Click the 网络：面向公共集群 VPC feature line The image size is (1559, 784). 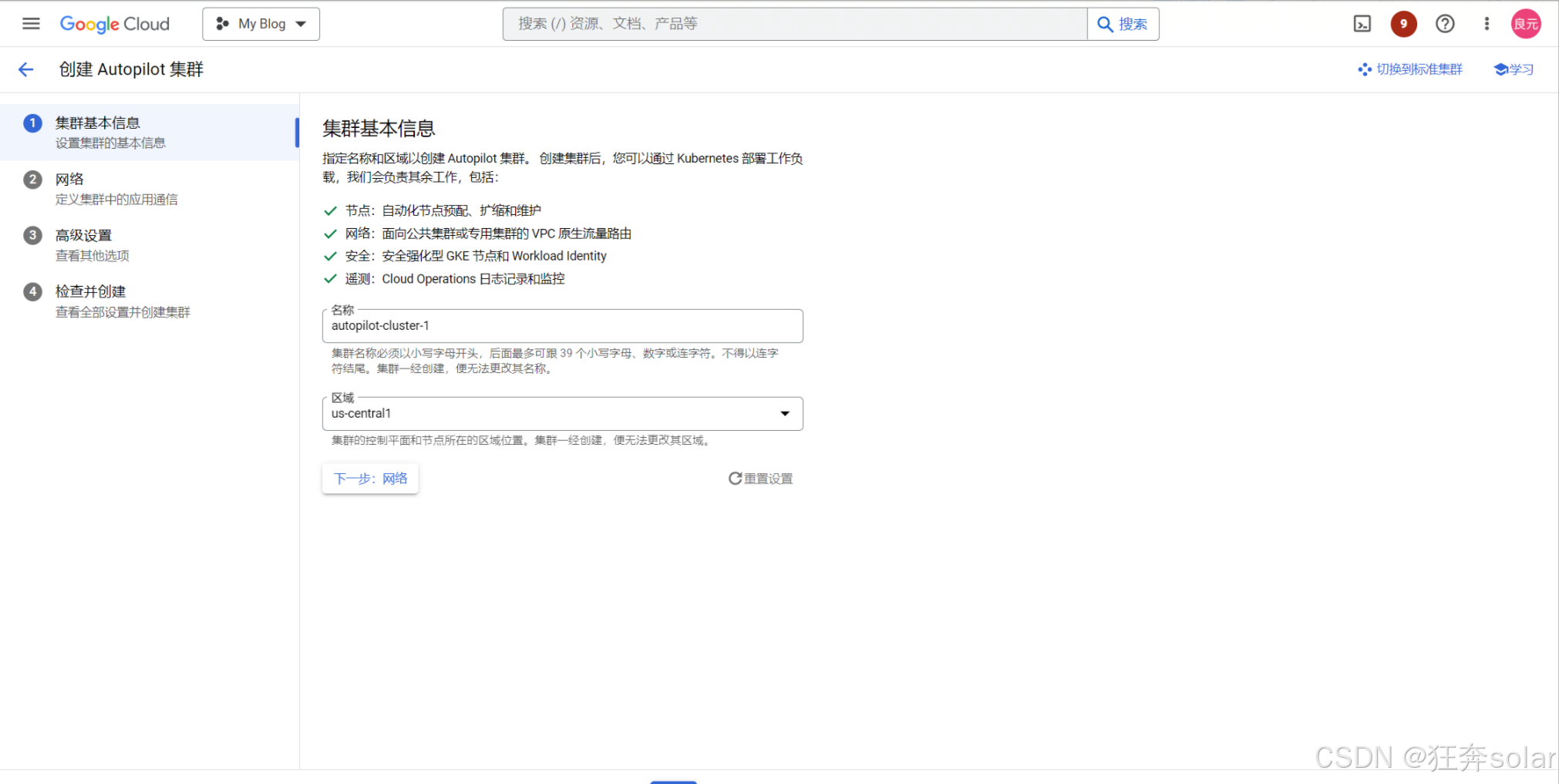488,234
